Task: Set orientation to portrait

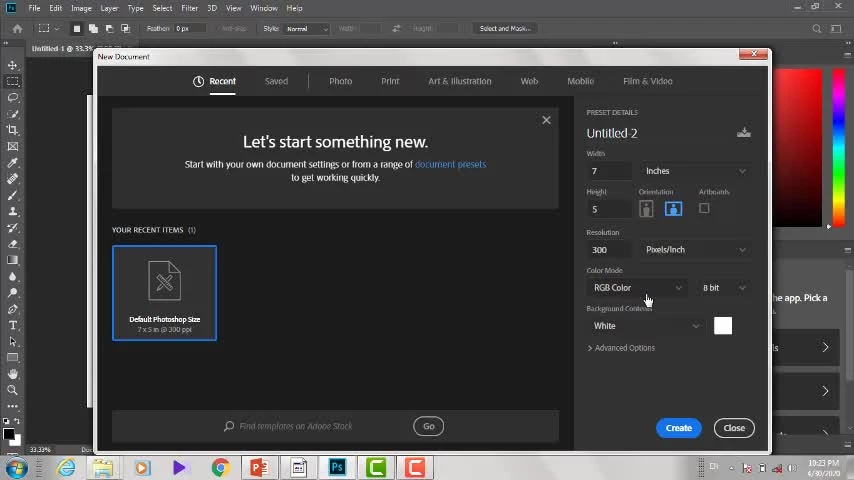Action: pyautogui.click(x=646, y=209)
